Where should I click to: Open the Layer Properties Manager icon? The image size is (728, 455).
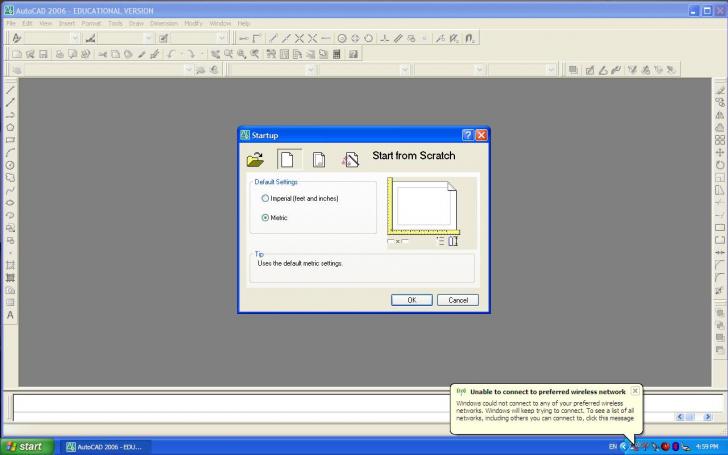(17, 70)
